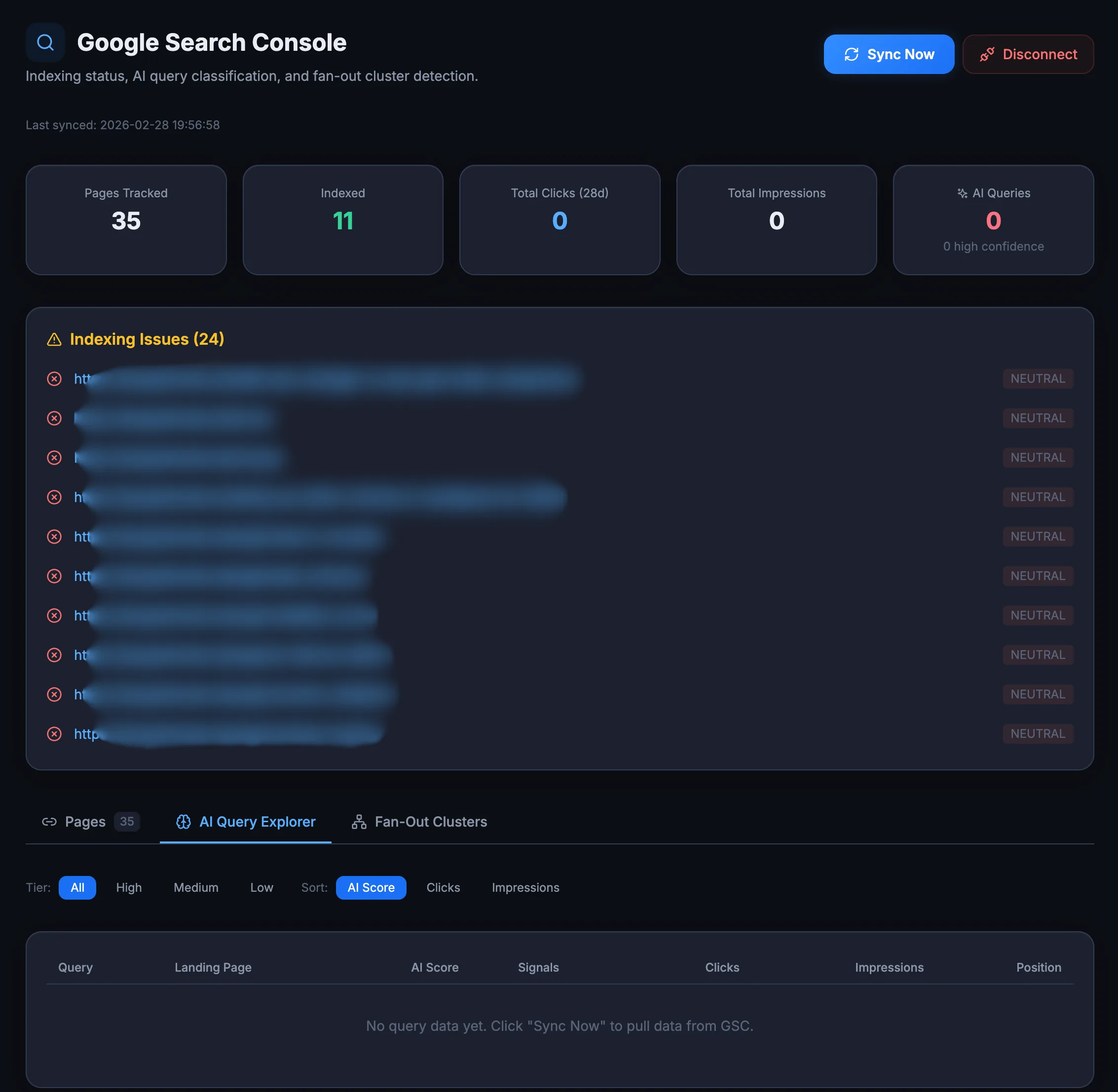Click the search magnifier icon beside Google Search Console
This screenshot has height=1092, width=1118.
(x=45, y=42)
